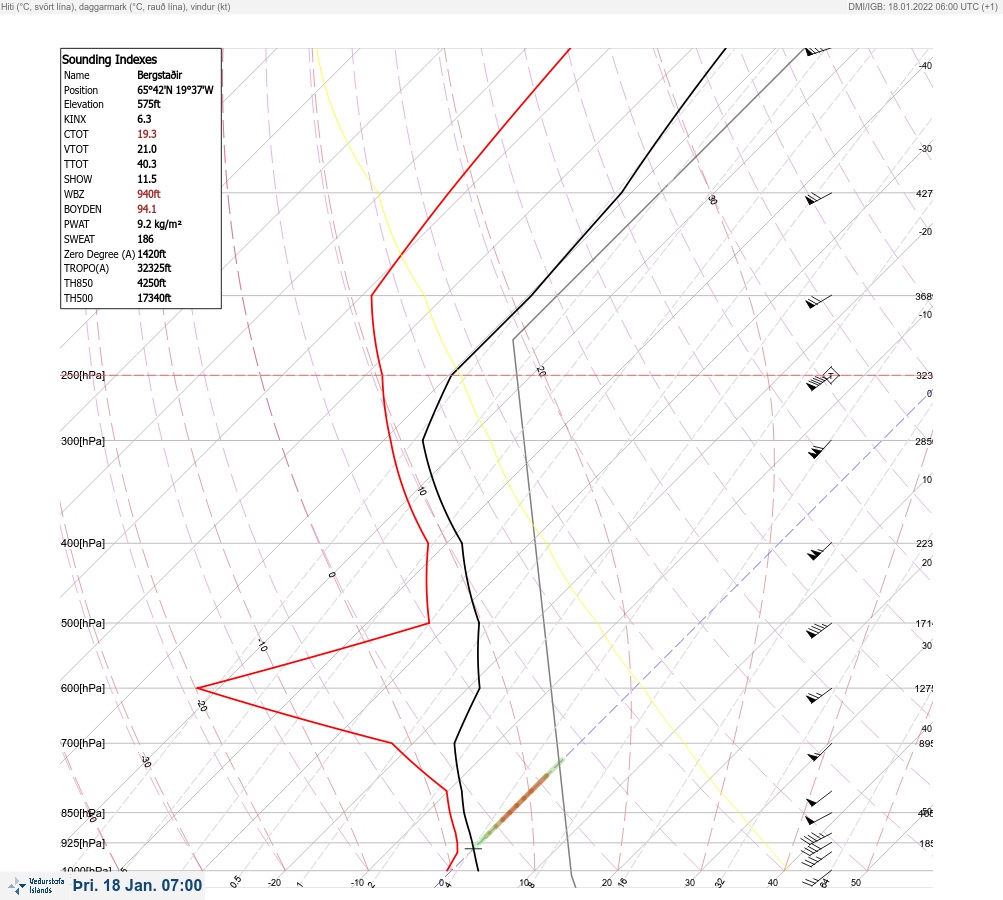Click the height label '223' on the right edge
Image resolution: width=1003 pixels, height=900 pixels.
(x=924, y=544)
